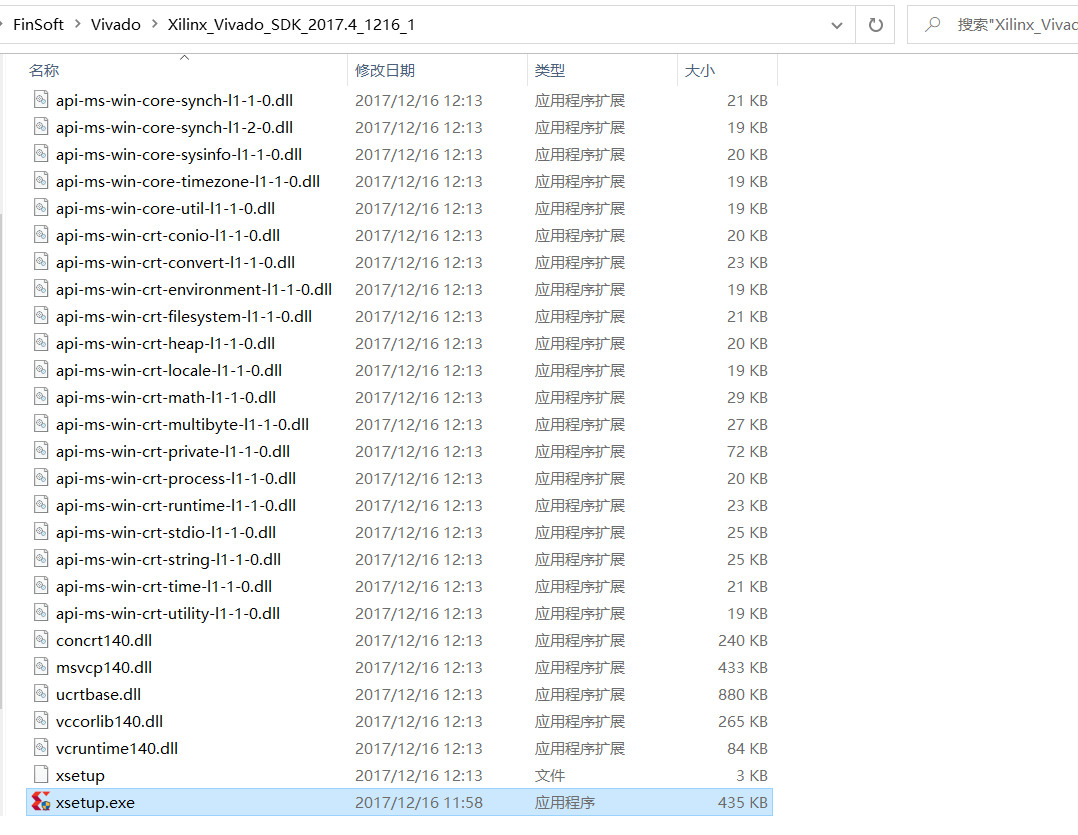Image resolution: width=1078 pixels, height=835 pixels.
Task: Navigate to FinSoft in breadcrumb path
Action: tap(39, 25)
